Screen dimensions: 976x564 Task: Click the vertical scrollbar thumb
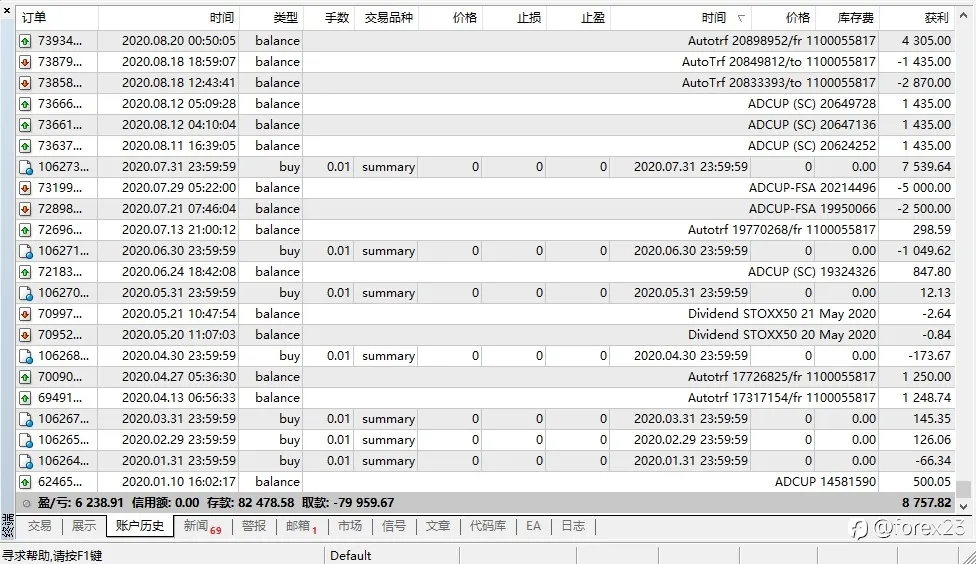click(x=964, y=489)
